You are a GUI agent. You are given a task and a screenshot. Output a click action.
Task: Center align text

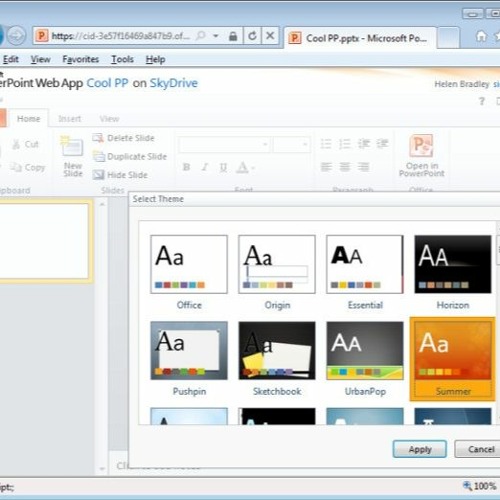click(x=345, y=166)
